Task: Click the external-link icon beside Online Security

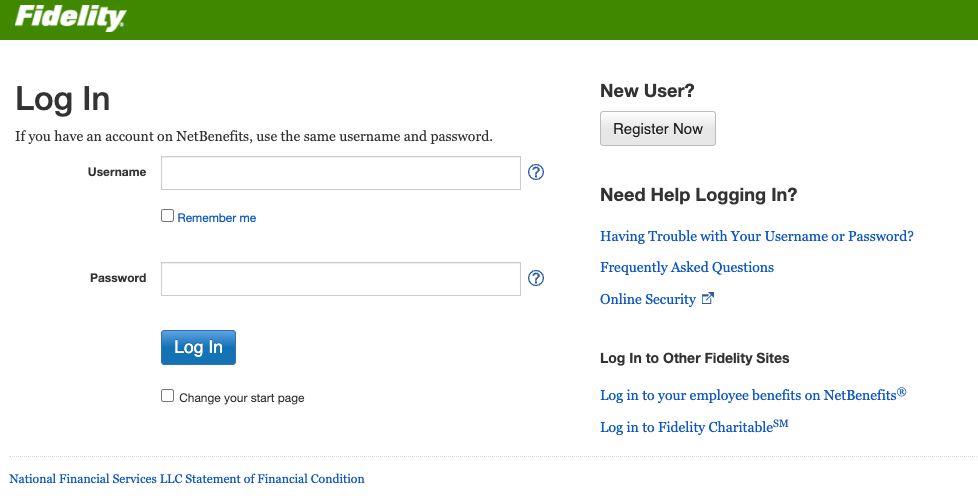Action: coord(707,298)
